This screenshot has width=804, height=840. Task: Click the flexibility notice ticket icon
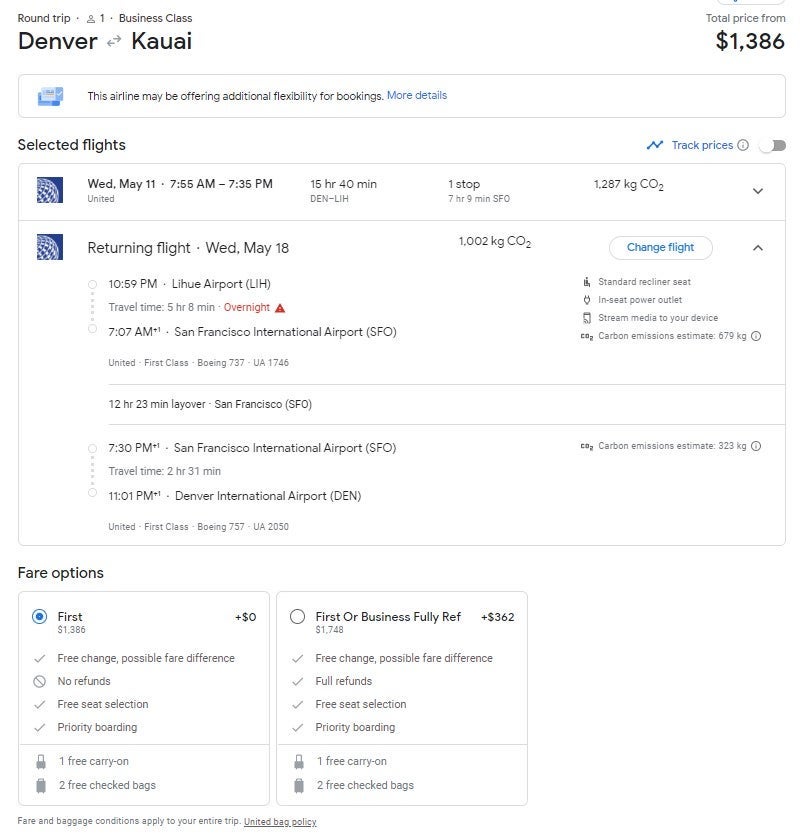(50, 96)
